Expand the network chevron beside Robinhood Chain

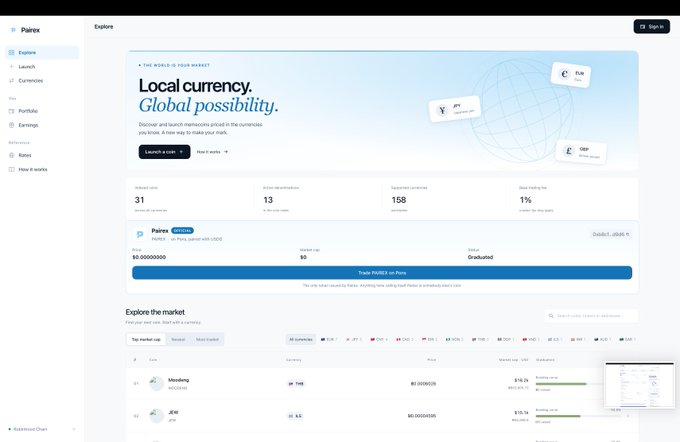pyautogui.click(x=74, y=429)
